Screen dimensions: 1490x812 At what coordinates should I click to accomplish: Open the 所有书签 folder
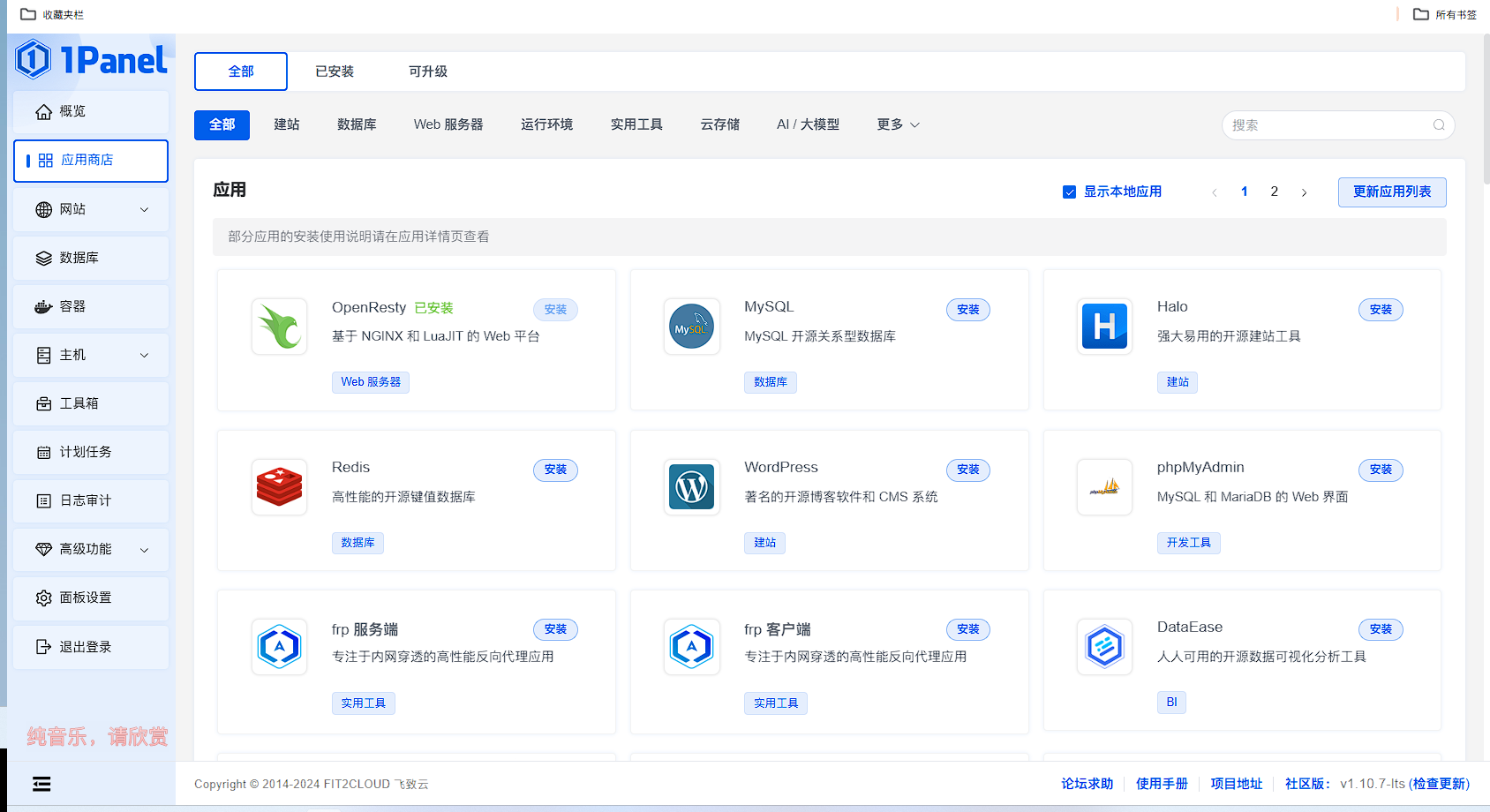(1444, 14)
